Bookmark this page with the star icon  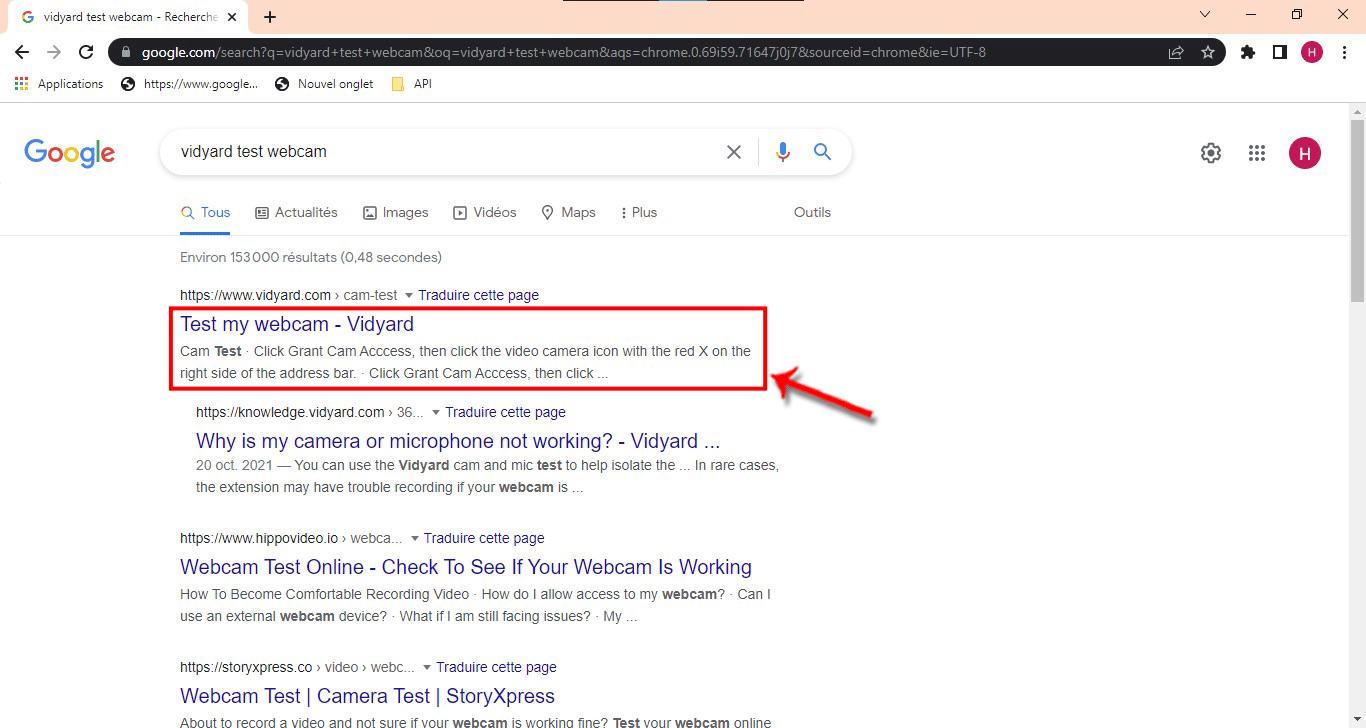[1208, 52]
